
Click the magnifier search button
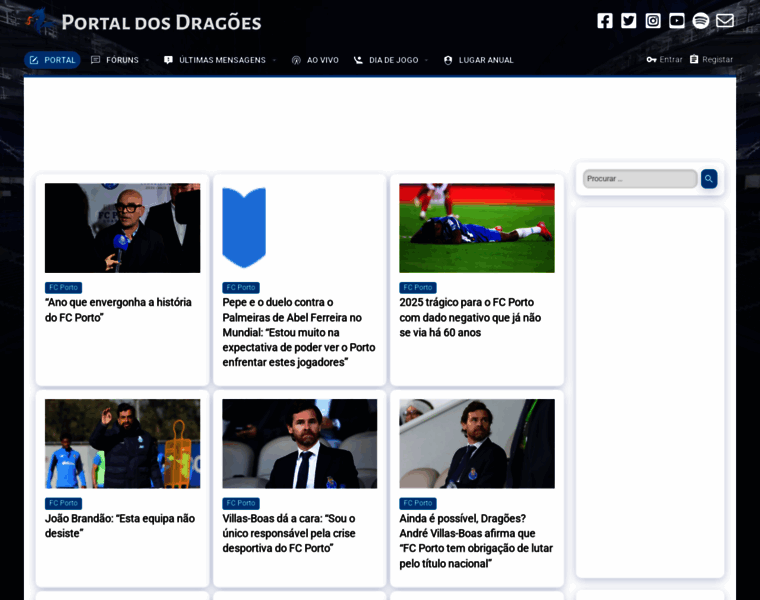tap(709, 179)
